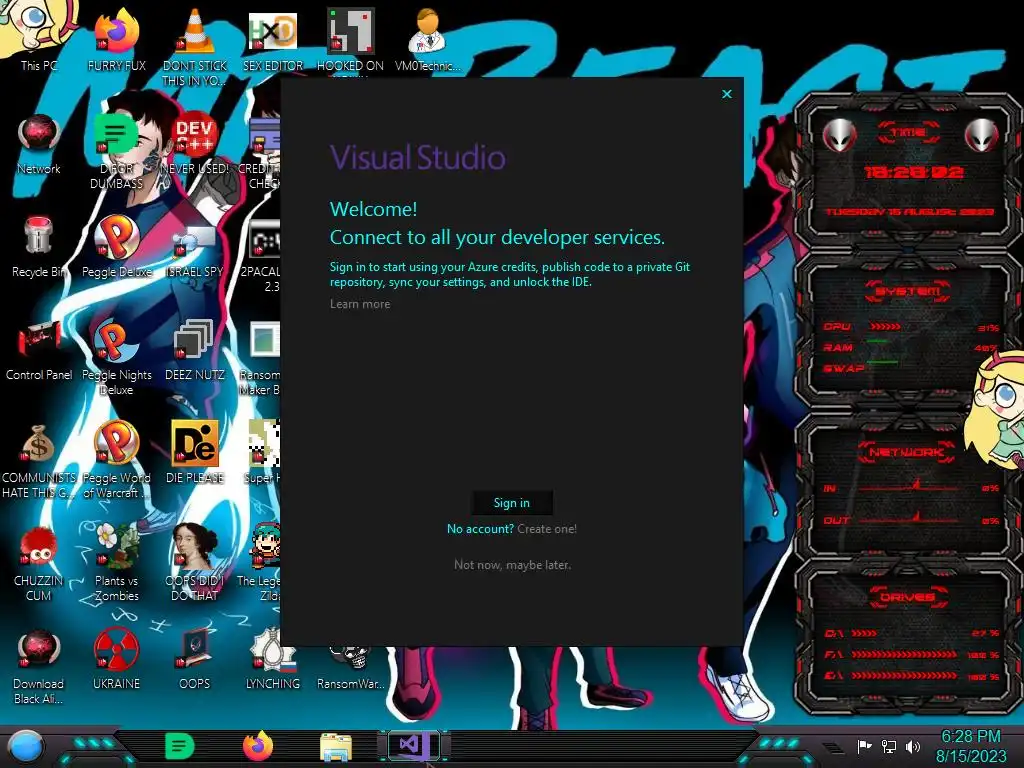Viewport: 1024px width, 768px height.
Task: Select the green D FOR DUMBASS icon
Action: click(116, 149)
